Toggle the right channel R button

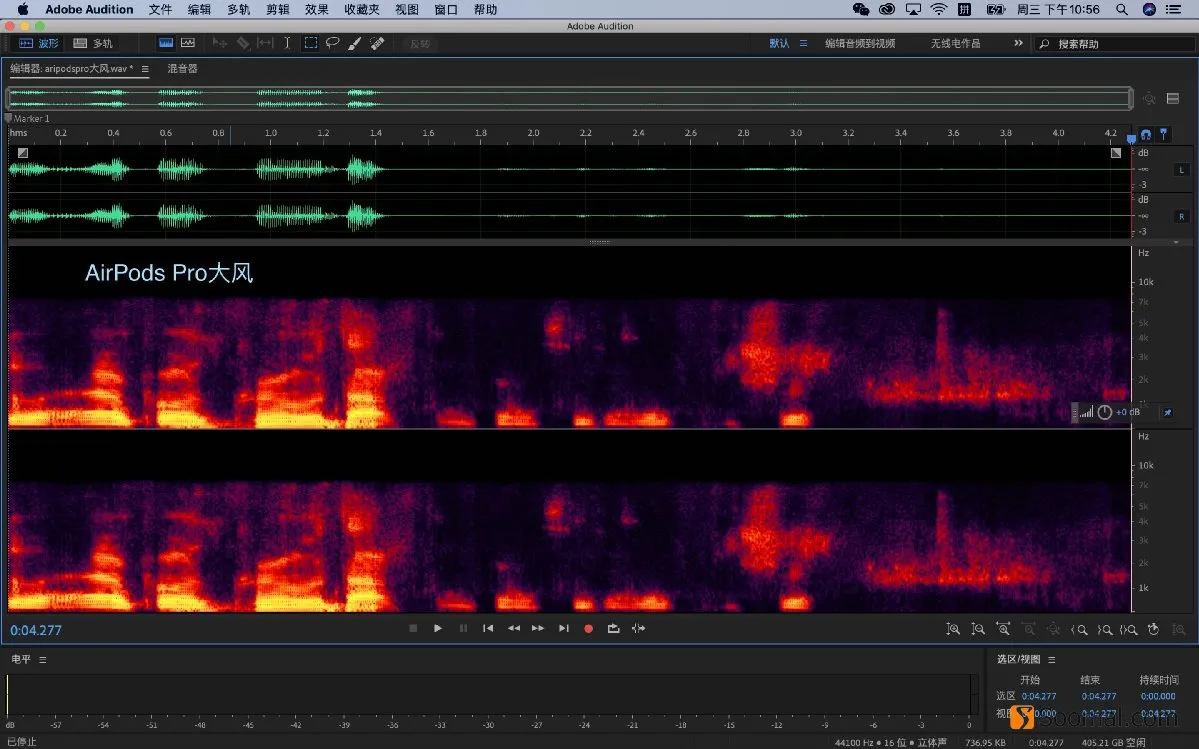tap(1181, 217)
